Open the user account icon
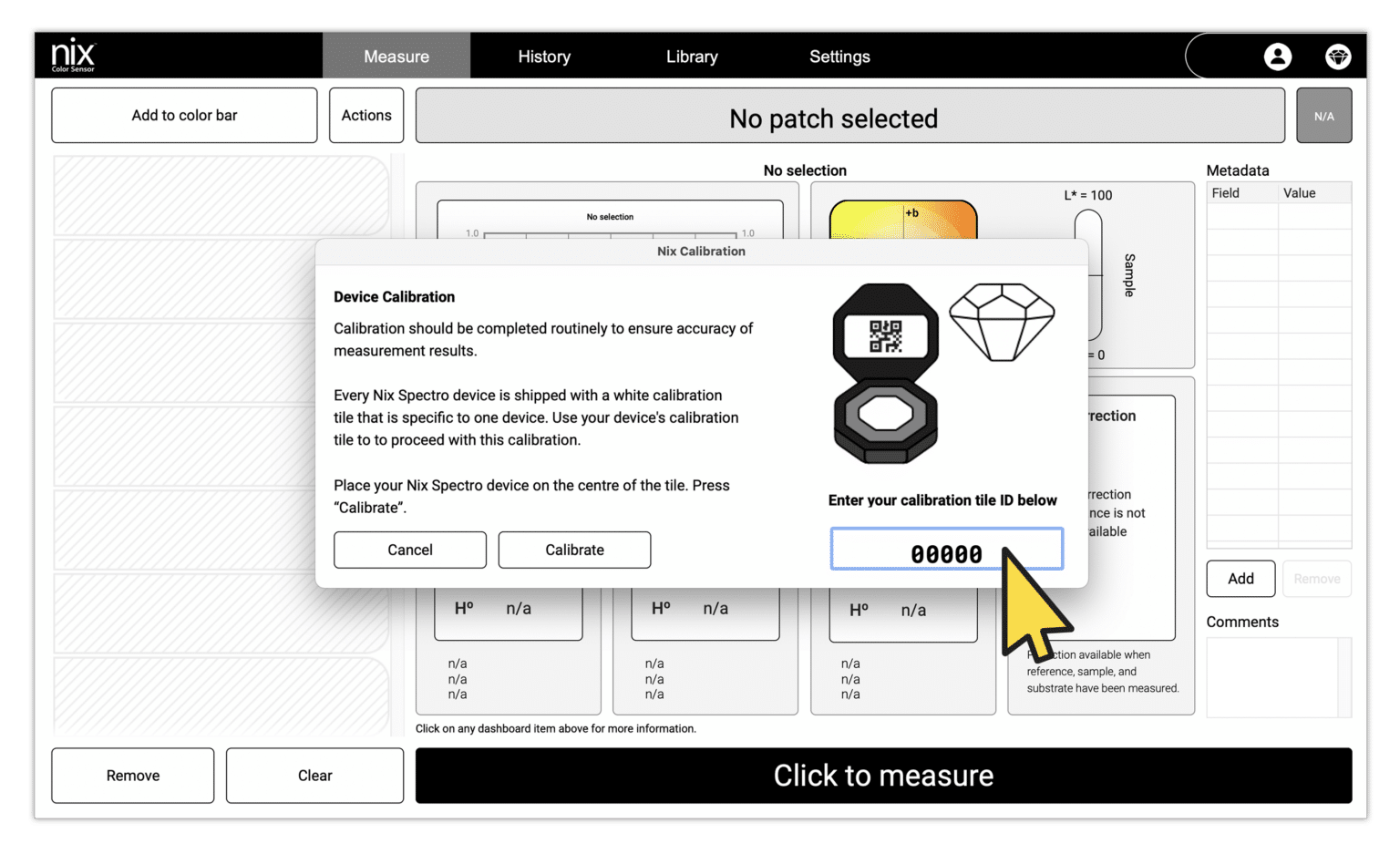Image resolution: width=1400 pixels, height=854 pixels. 1278,57
